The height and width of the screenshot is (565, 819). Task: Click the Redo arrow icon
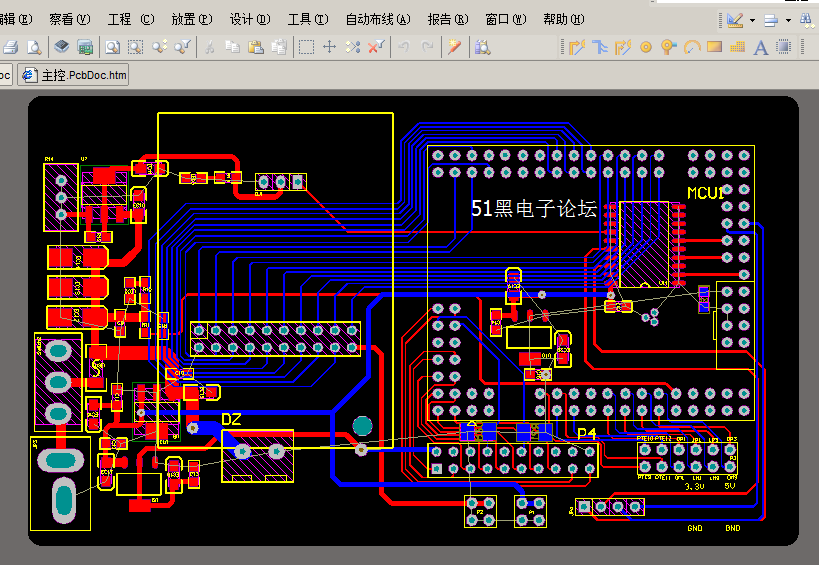(427, 48)
